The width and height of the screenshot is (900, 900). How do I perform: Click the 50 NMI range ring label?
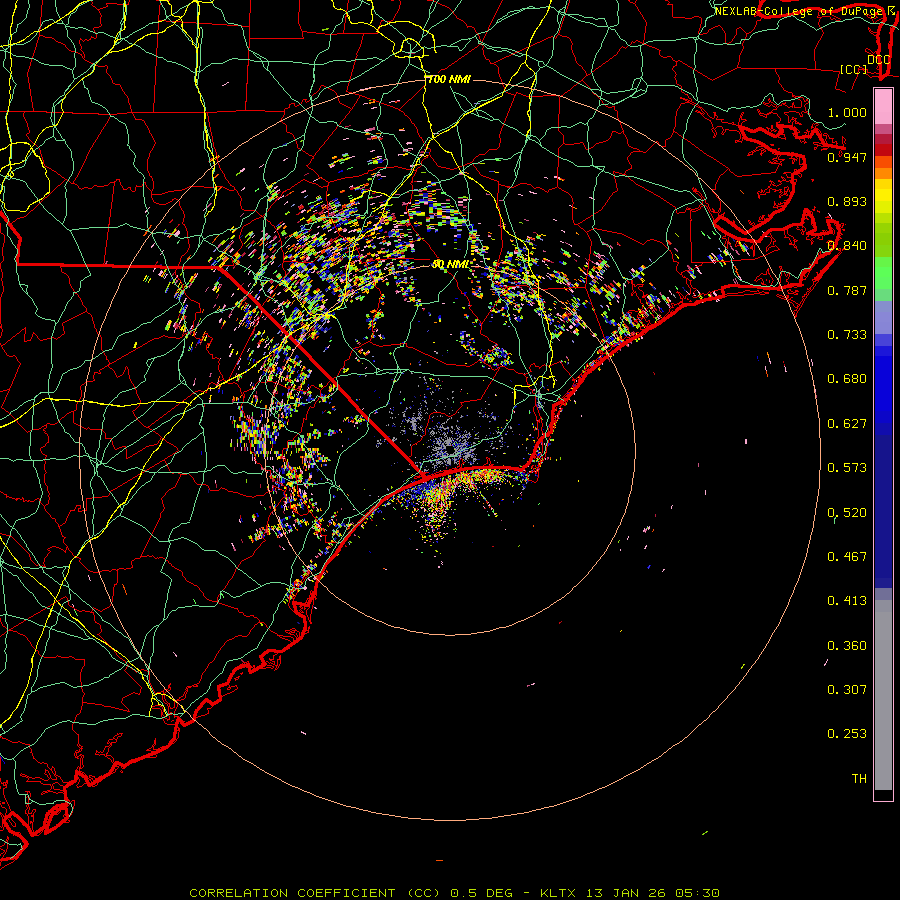pos(450,264)
